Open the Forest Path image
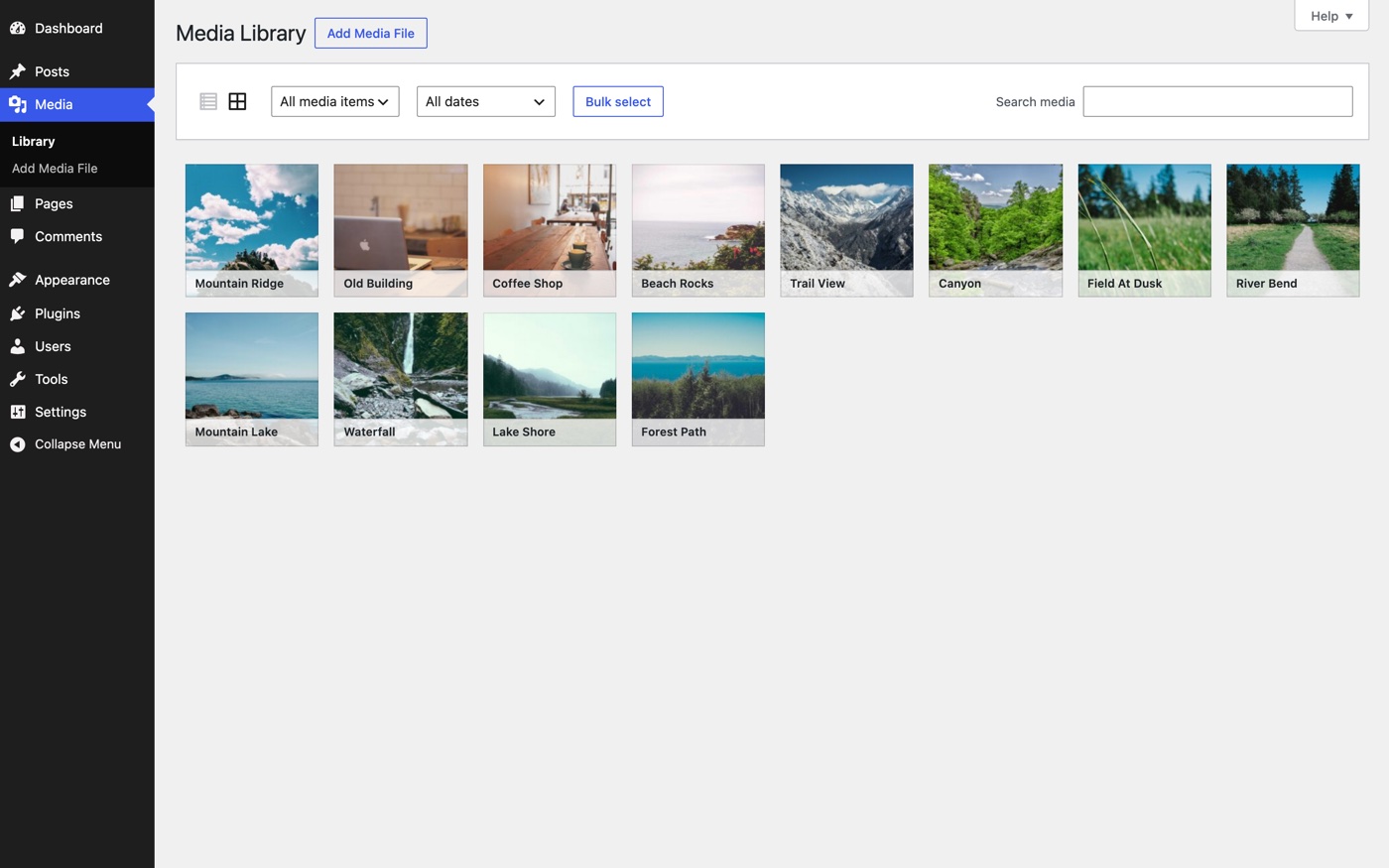 tap(698, 379)
